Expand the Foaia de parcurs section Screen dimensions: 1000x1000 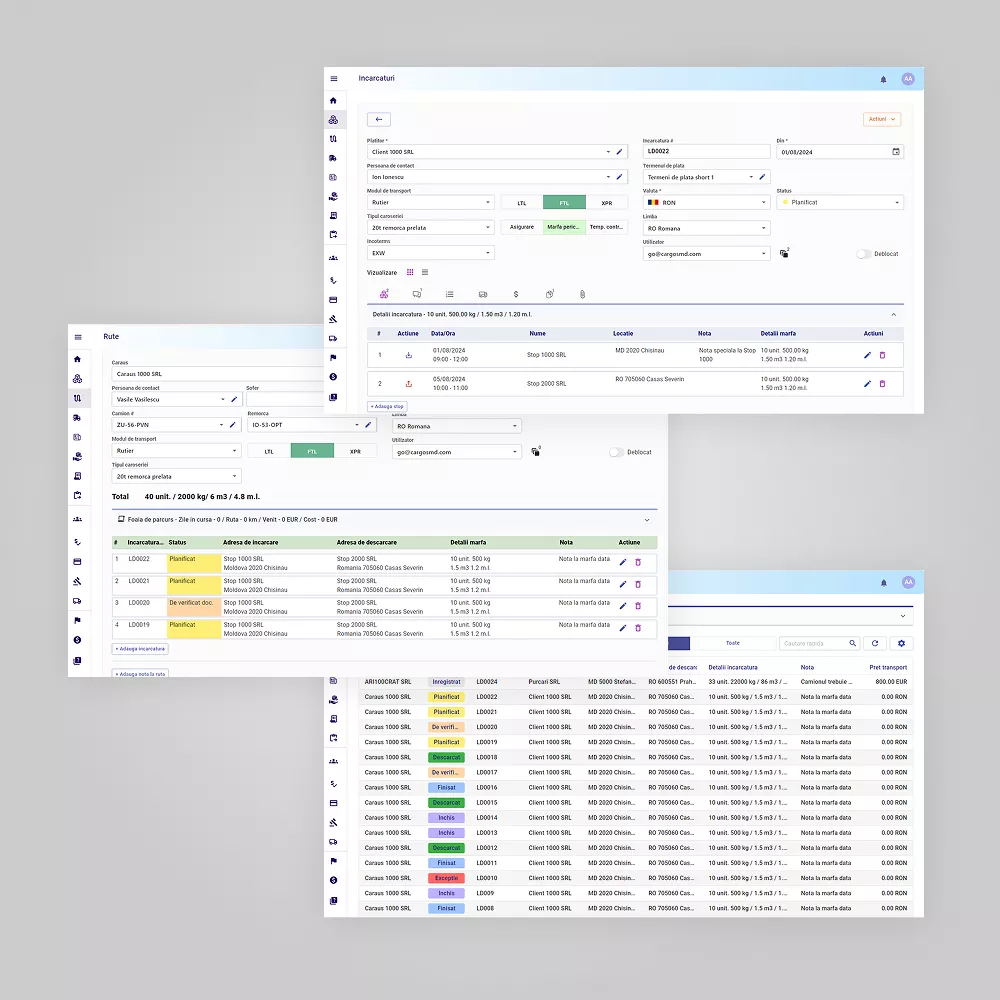[646, 519]
